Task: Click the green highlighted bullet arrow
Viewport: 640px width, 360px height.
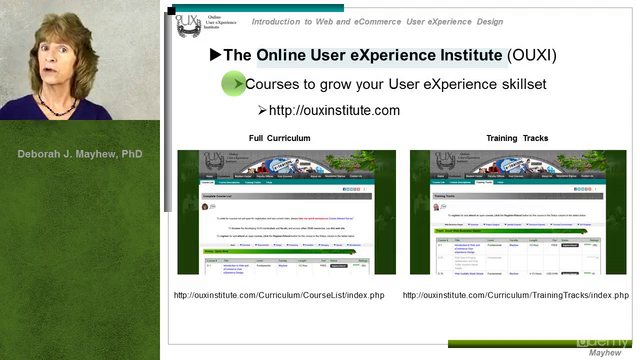Action: pyautogui.click(x=233, y=84)
